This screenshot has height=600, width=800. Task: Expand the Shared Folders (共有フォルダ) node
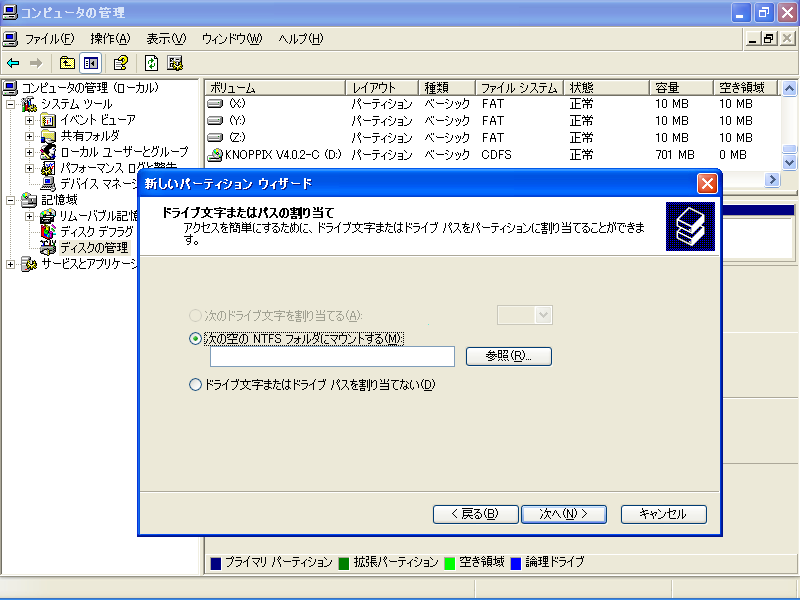click(x=30, y=136)
